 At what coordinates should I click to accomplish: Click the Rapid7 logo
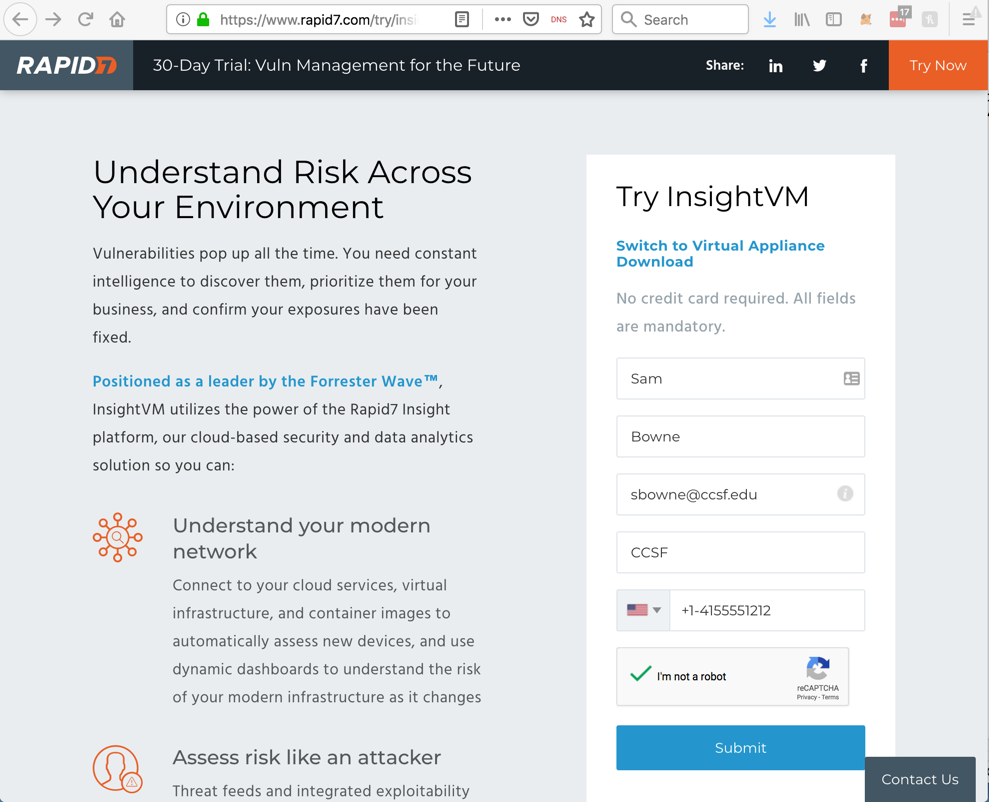tap(66, 65)
